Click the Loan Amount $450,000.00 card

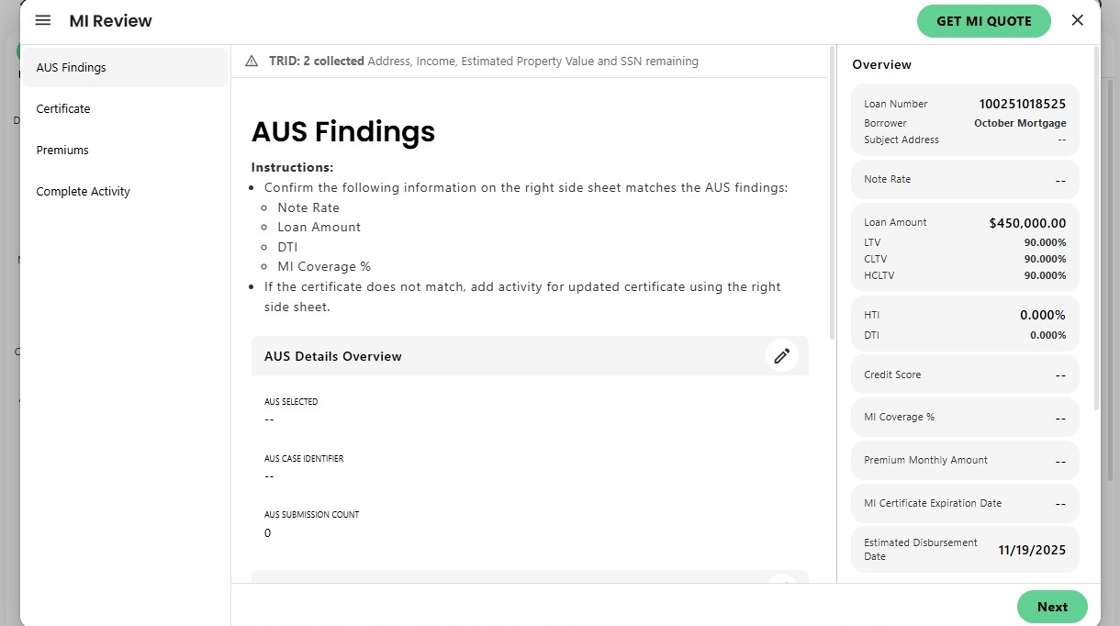(x=965, y=248)
